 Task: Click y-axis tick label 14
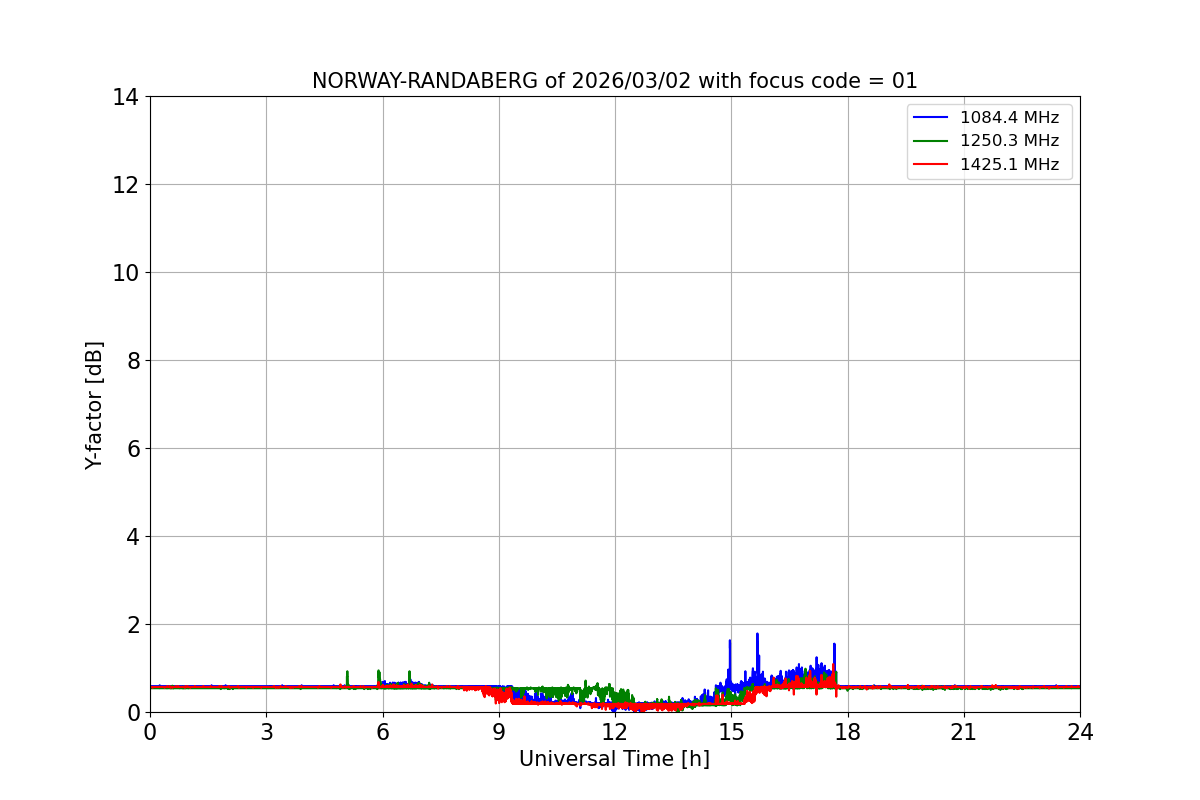point(126,97)
